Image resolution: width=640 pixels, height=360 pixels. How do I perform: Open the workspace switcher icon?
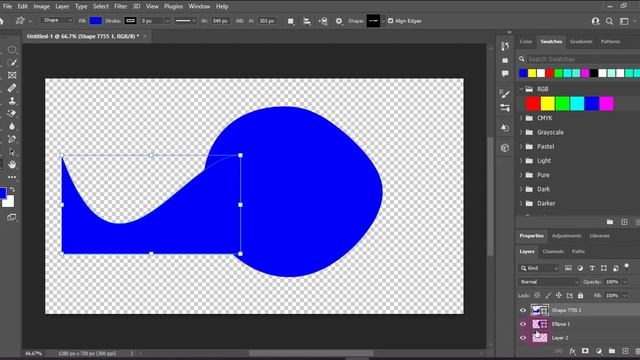[624, 21]
